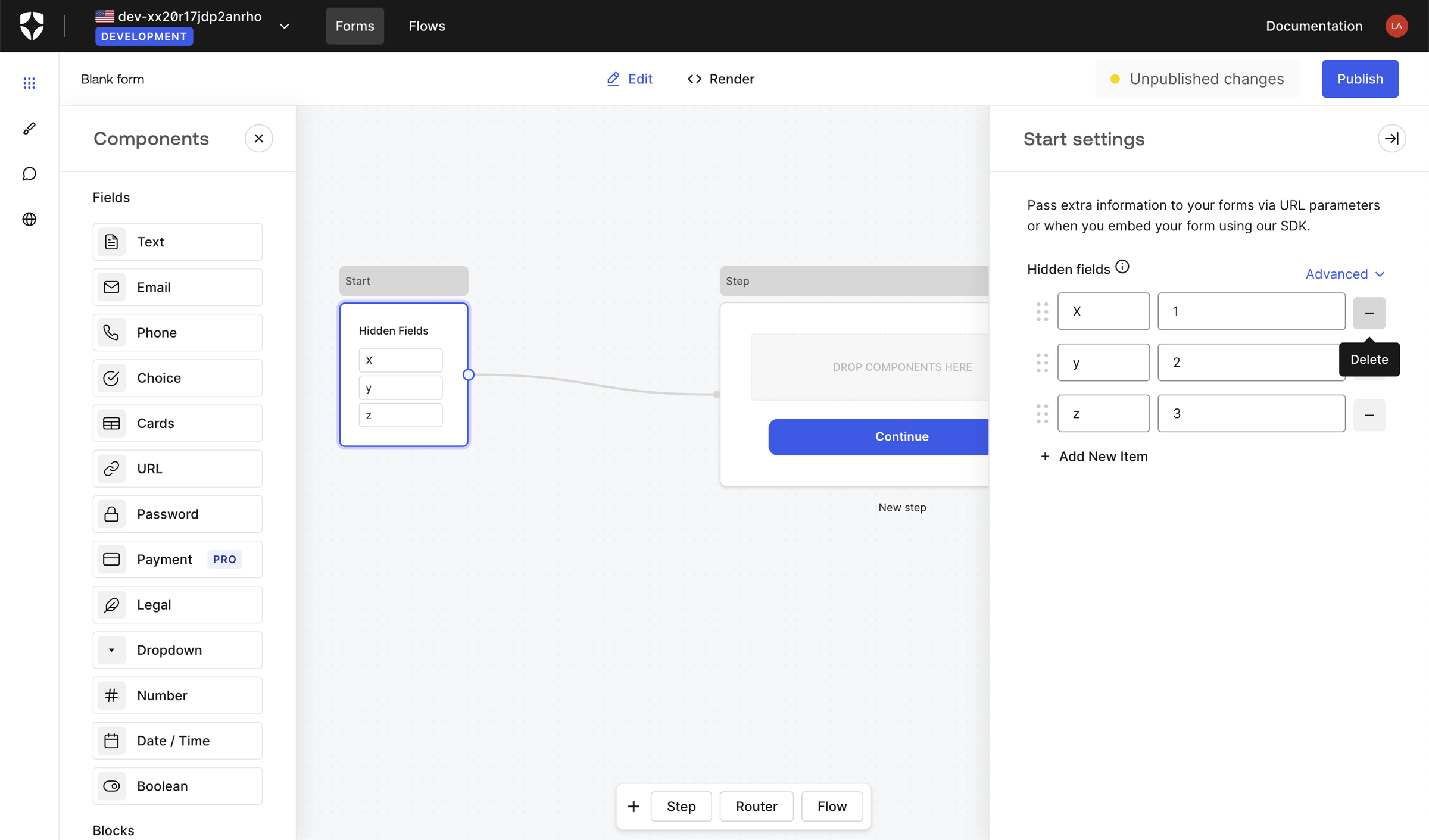
Task: Show Hidden fields info tooltip
Action: 1122,267
